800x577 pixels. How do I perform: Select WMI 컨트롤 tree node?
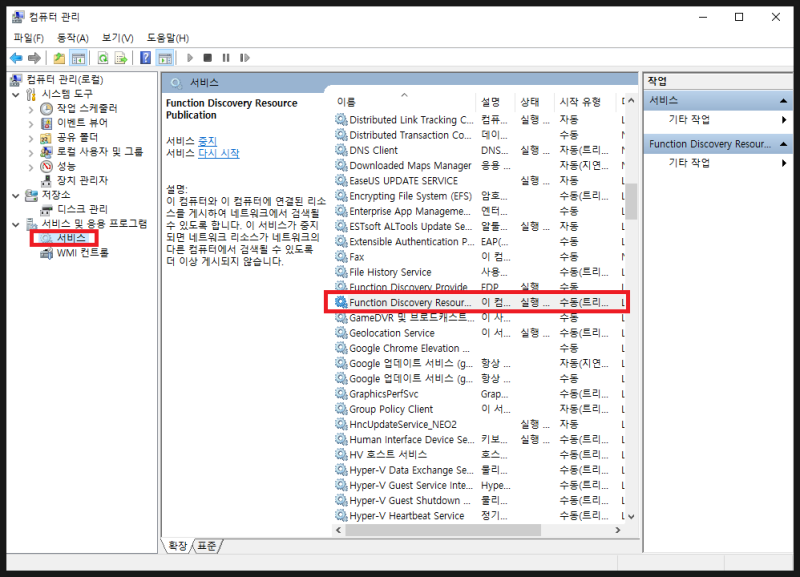pos(82,253)
